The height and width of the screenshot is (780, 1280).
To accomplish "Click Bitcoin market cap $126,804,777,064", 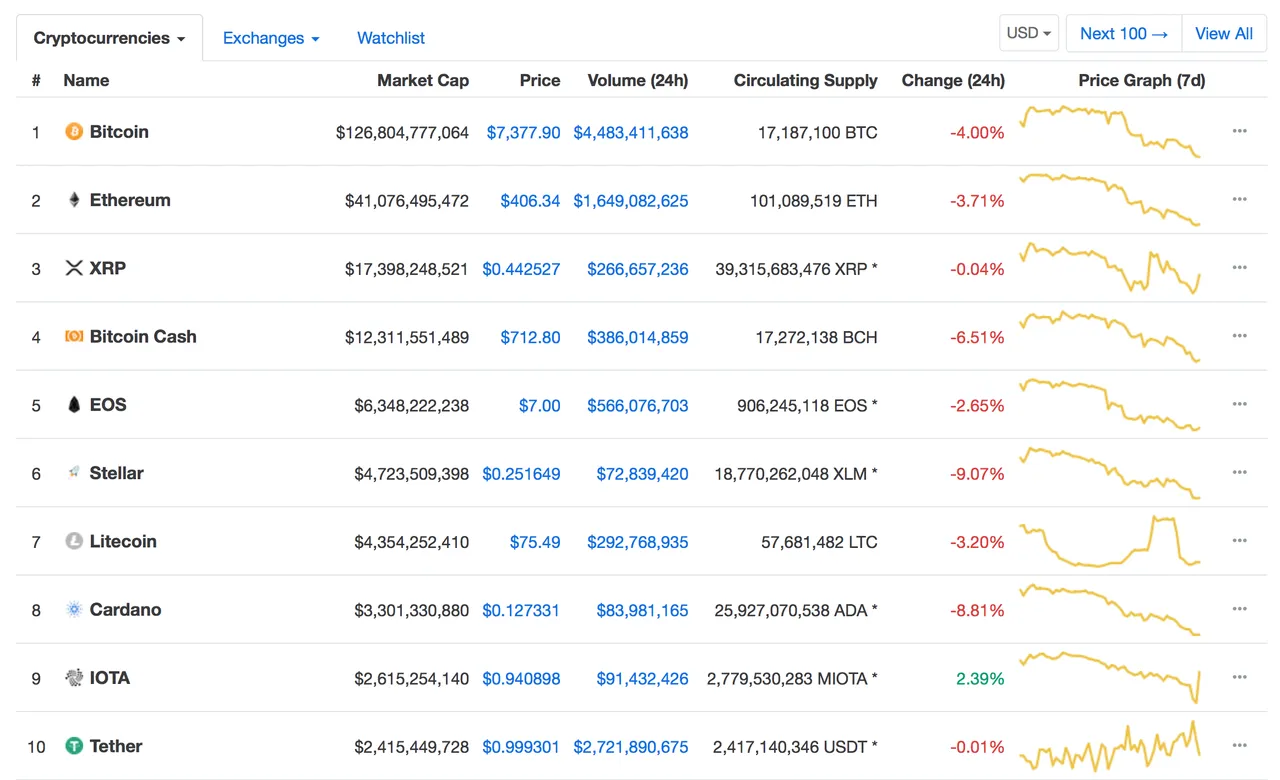I will click(402, 132).
